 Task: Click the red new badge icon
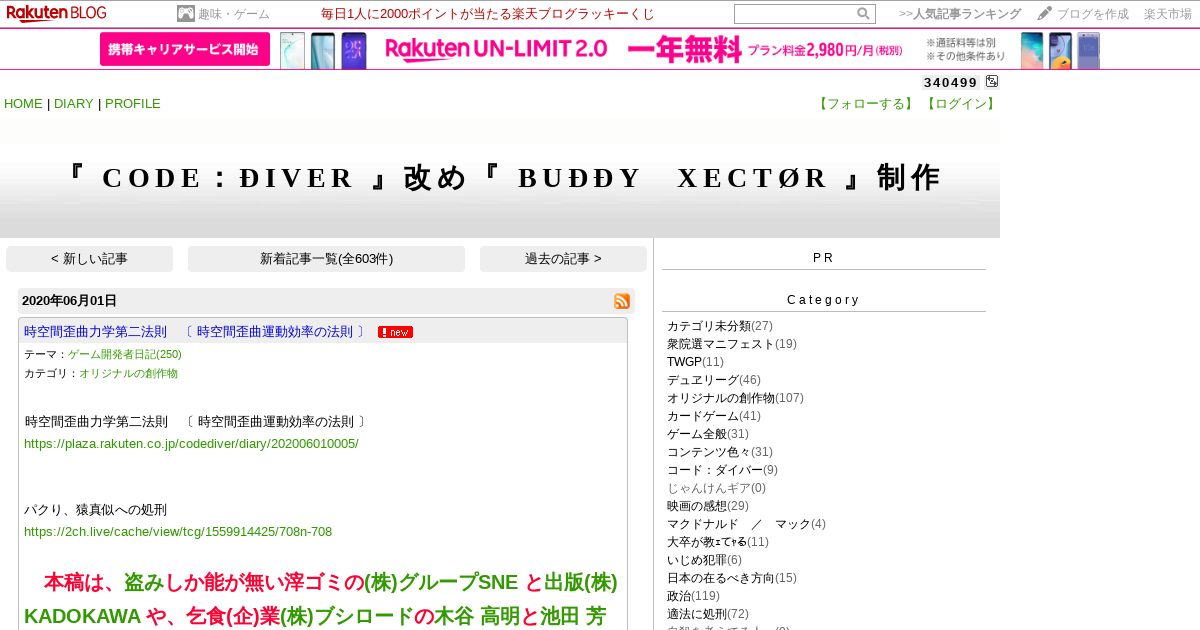coord(395,332)
